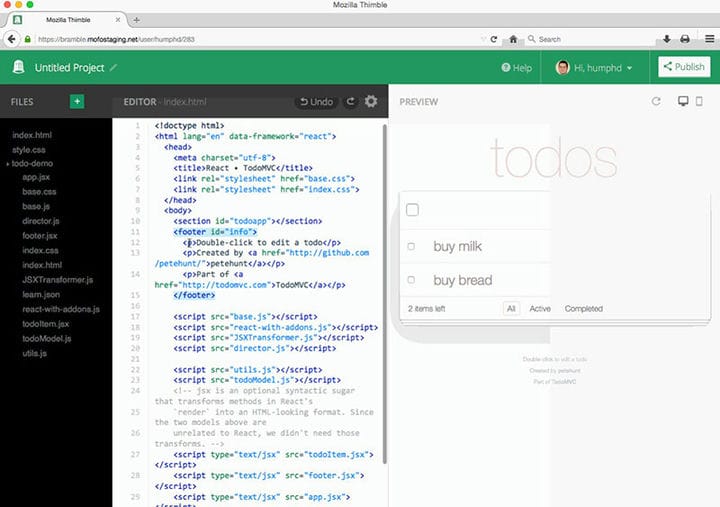
Task: Open base.js file
Action: coord(36,207)
